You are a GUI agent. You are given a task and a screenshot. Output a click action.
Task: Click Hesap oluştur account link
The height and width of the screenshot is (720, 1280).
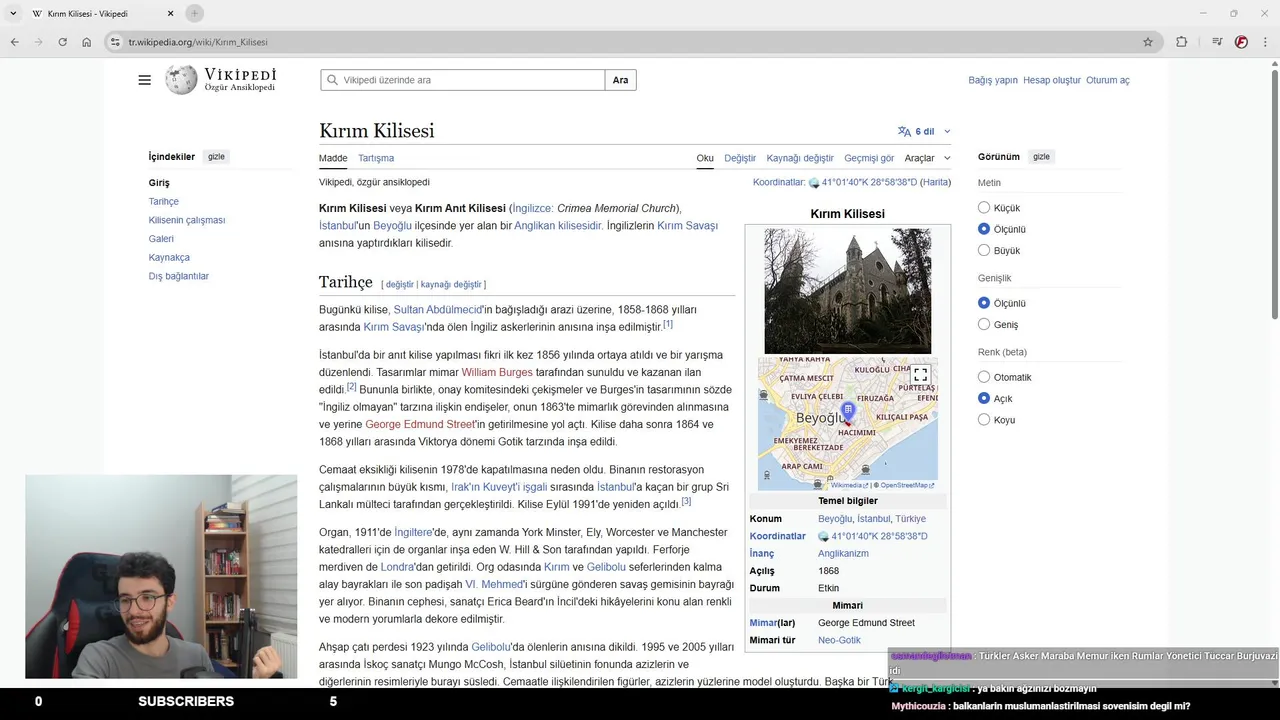[1052, 80]
